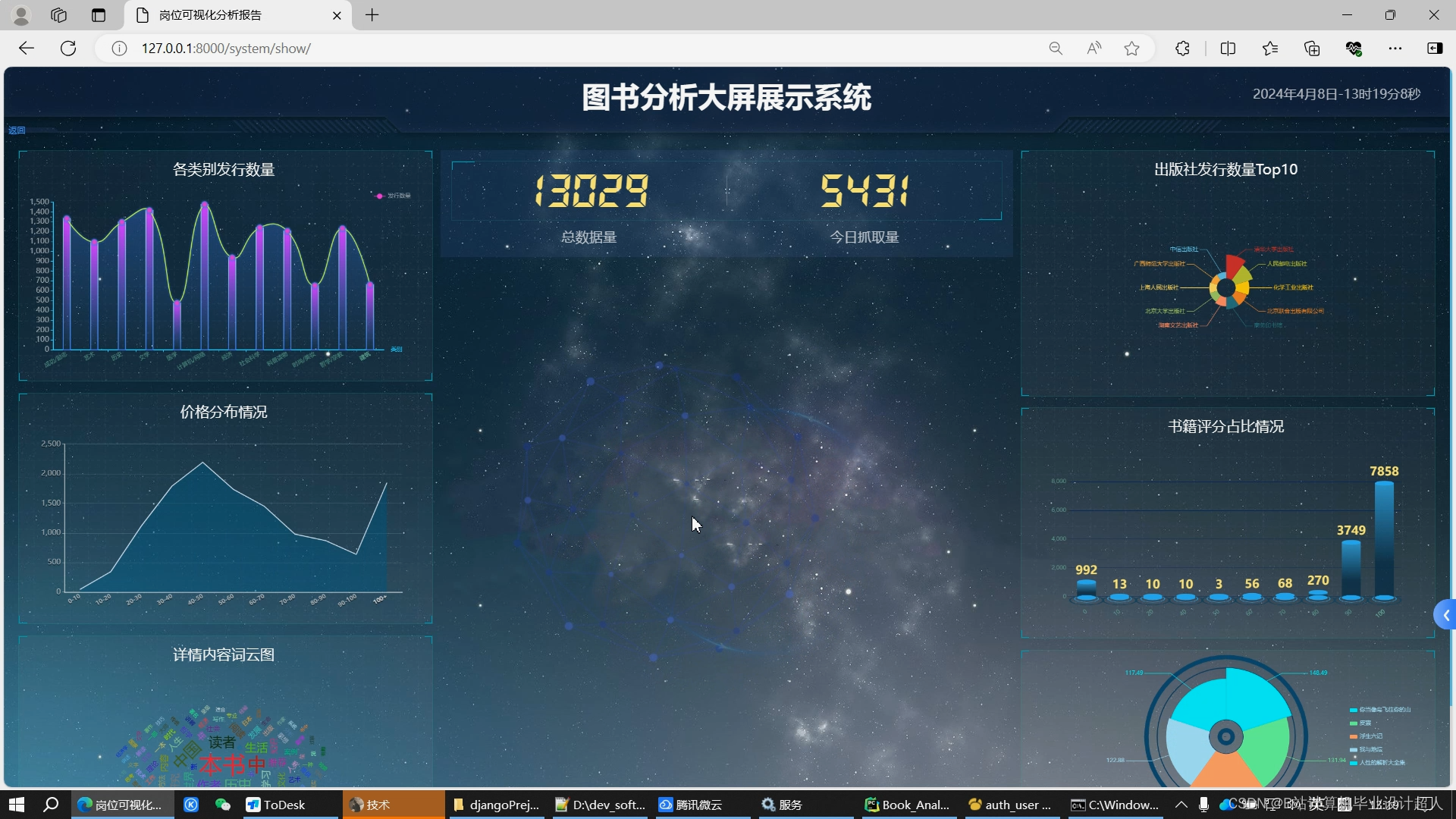The height and width of the screenshot is (819, 1456).
Task: Add page to favorites with the star icon
Action: pos(1132,49)
